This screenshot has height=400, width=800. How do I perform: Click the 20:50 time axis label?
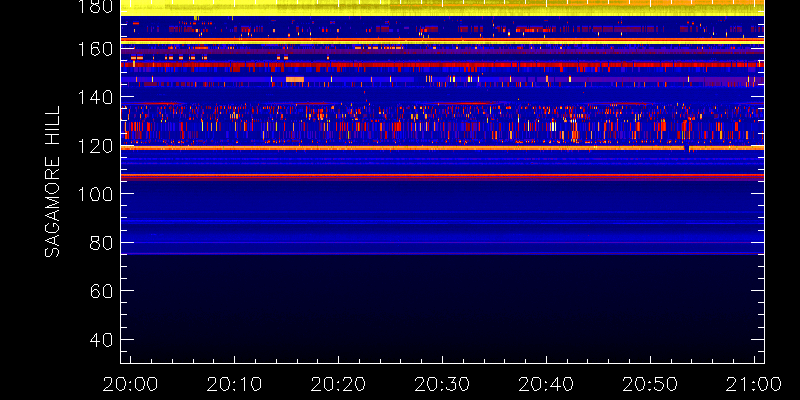pos(650,384)
